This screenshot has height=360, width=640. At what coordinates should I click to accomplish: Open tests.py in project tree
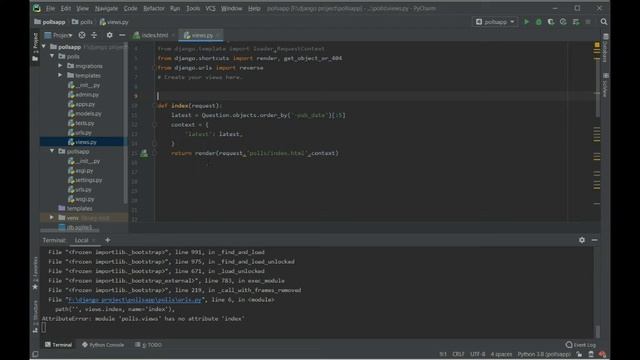pyautogui.click(x=81, y=123)
